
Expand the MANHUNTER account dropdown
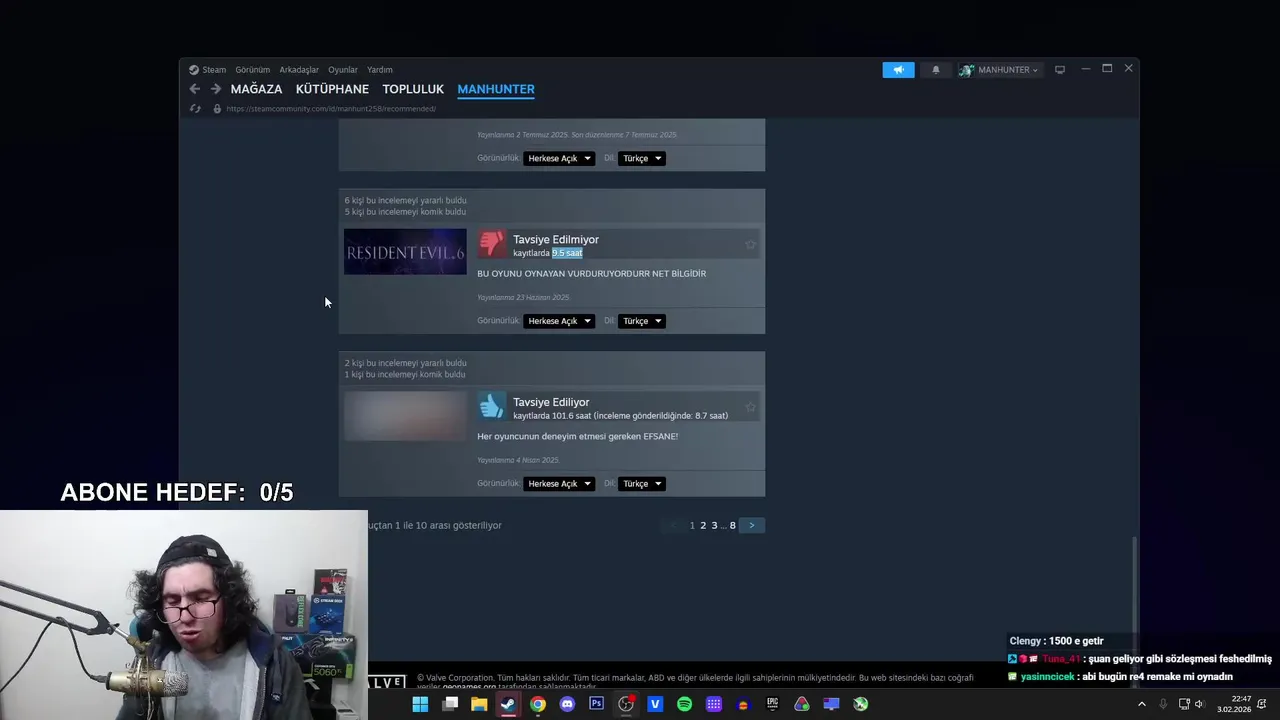999,70
